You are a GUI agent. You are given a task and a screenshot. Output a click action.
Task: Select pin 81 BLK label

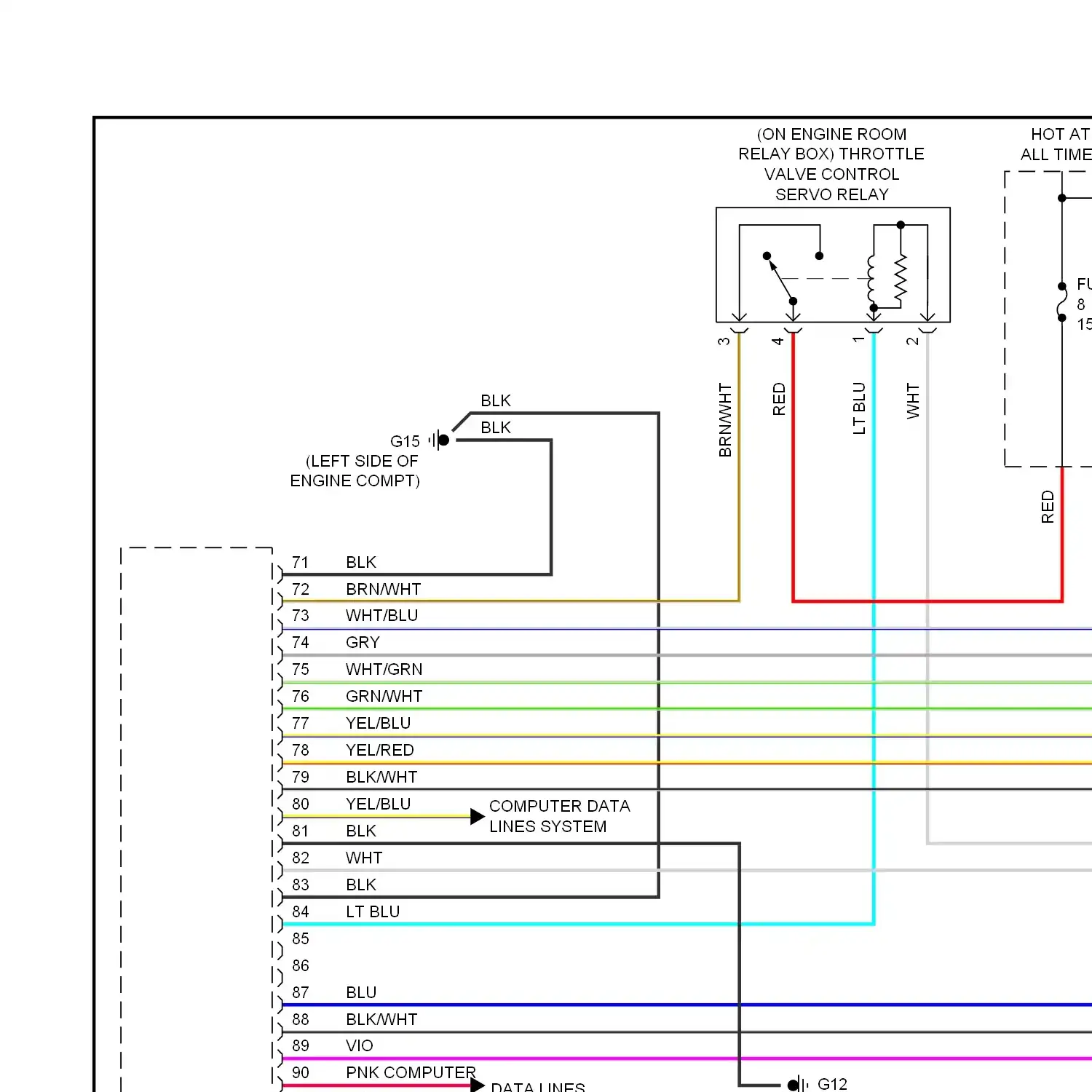[361, 831]
